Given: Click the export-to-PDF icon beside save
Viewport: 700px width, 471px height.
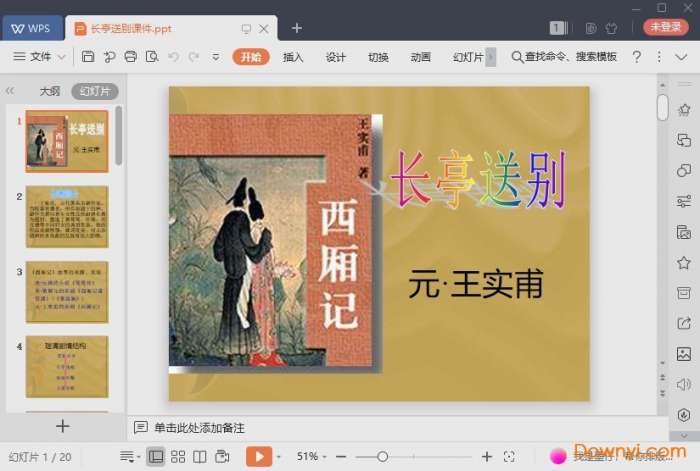Looking at the screenshot, I should 109,57.
